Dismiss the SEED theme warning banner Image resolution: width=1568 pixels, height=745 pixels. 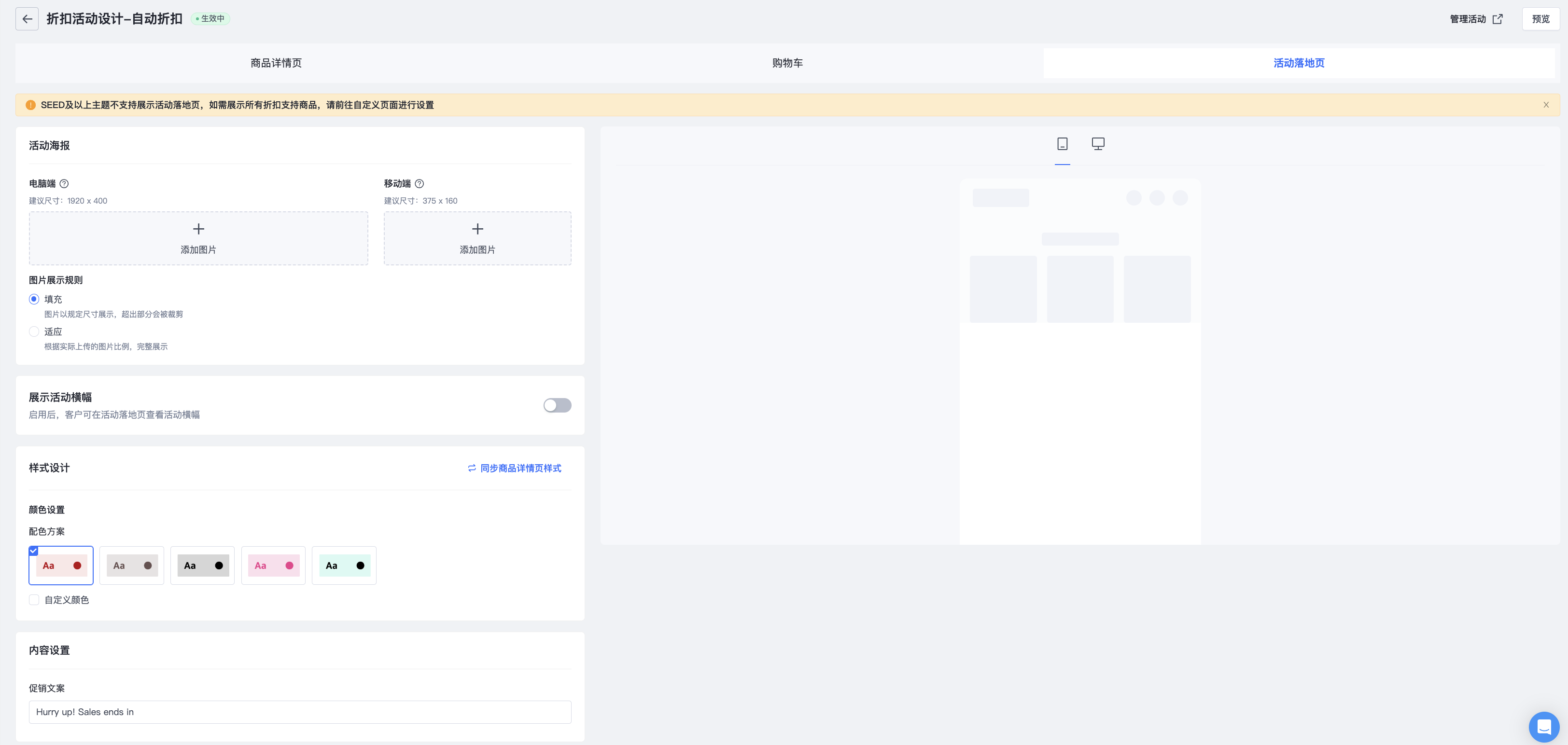click(1545, 105)
